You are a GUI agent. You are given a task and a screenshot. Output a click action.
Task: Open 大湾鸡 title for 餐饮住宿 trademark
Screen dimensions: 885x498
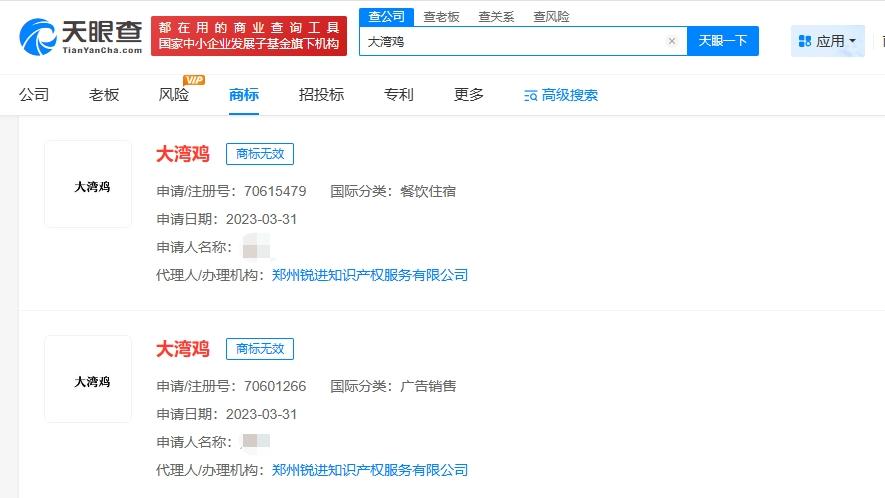183,154
